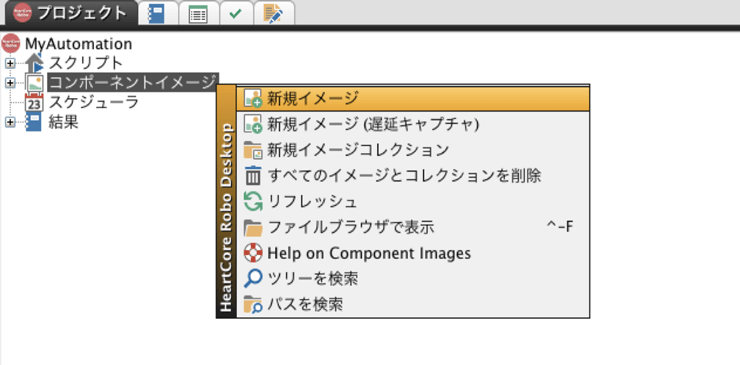Expand the スクリプト tree node
Screen dimensions: 740x365
point(10,63)
